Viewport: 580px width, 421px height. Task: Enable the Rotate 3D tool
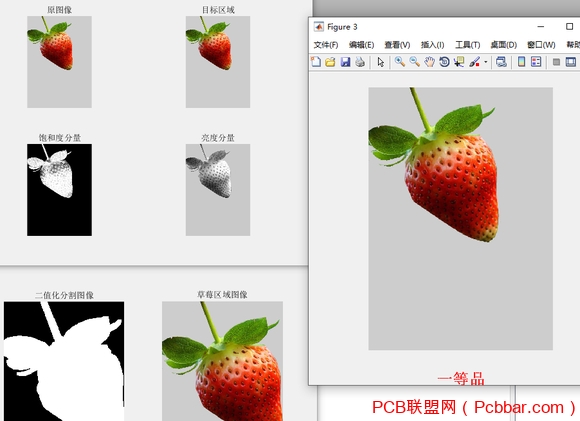point(444,62)
